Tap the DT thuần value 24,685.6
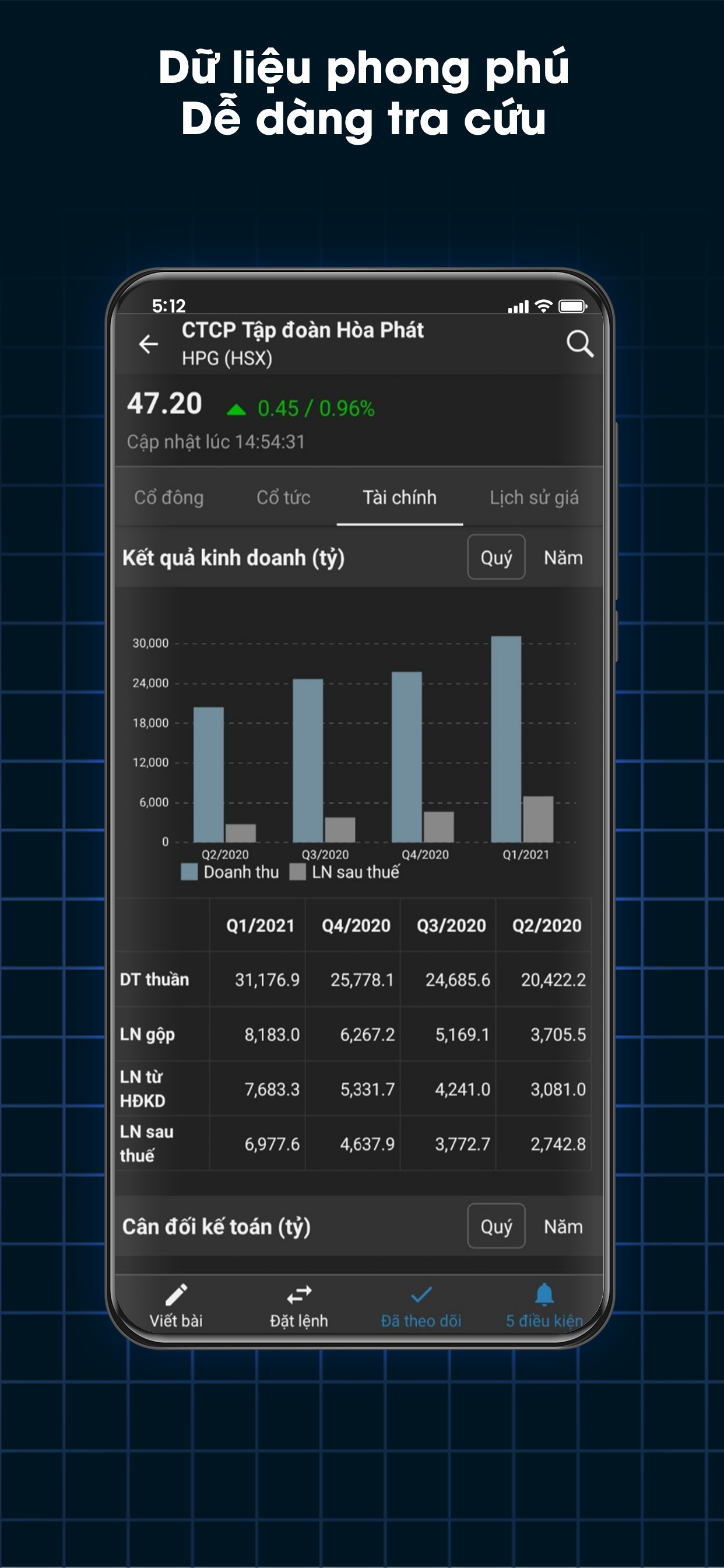 tap(458, 979)
